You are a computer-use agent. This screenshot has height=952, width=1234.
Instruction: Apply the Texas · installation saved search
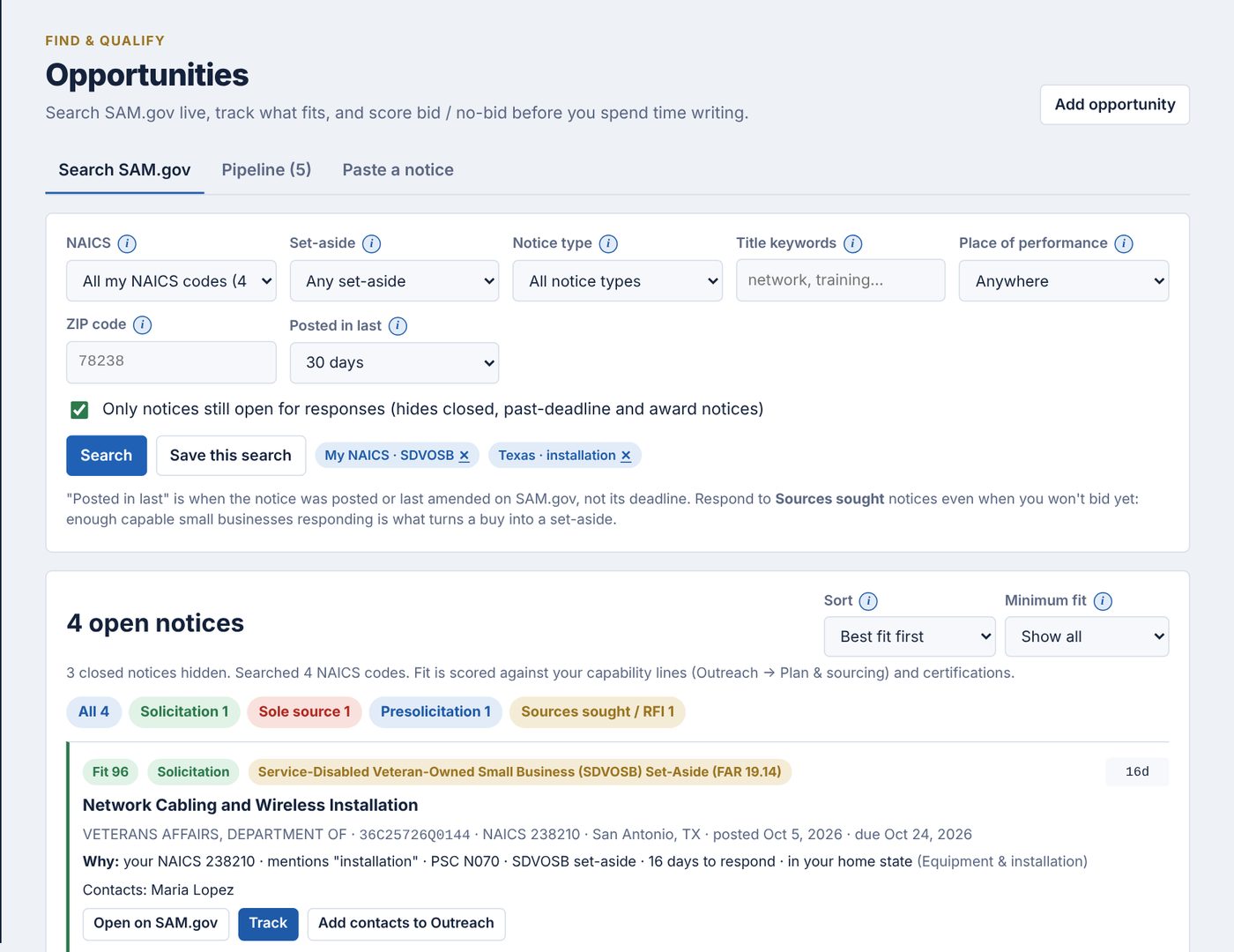pos(557,456)
